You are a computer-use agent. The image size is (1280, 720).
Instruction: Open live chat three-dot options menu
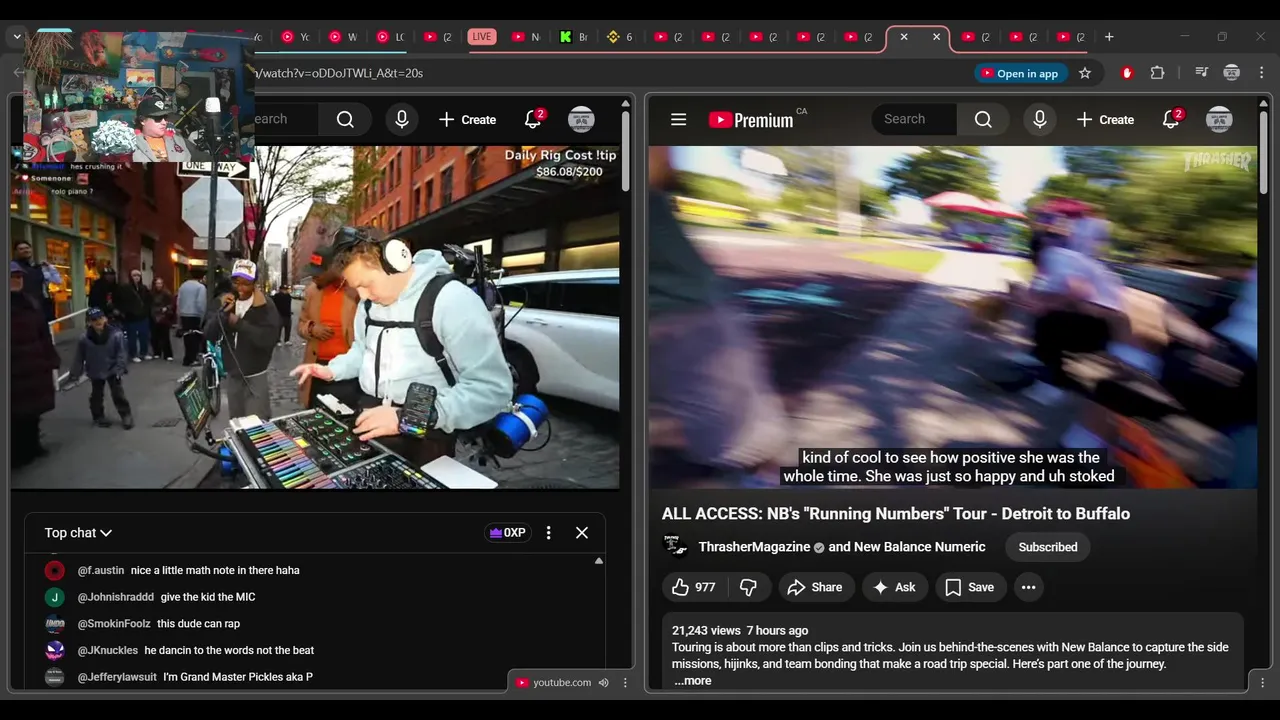(548, 533)
